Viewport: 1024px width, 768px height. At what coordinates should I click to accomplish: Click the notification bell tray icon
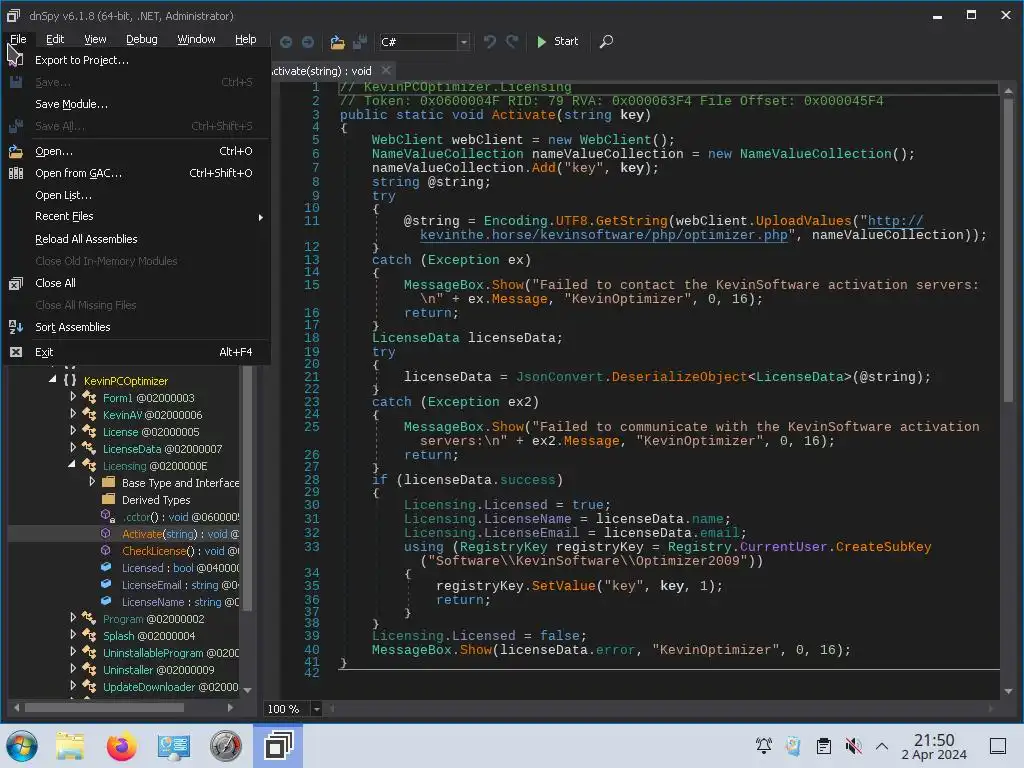pos(763,746)
